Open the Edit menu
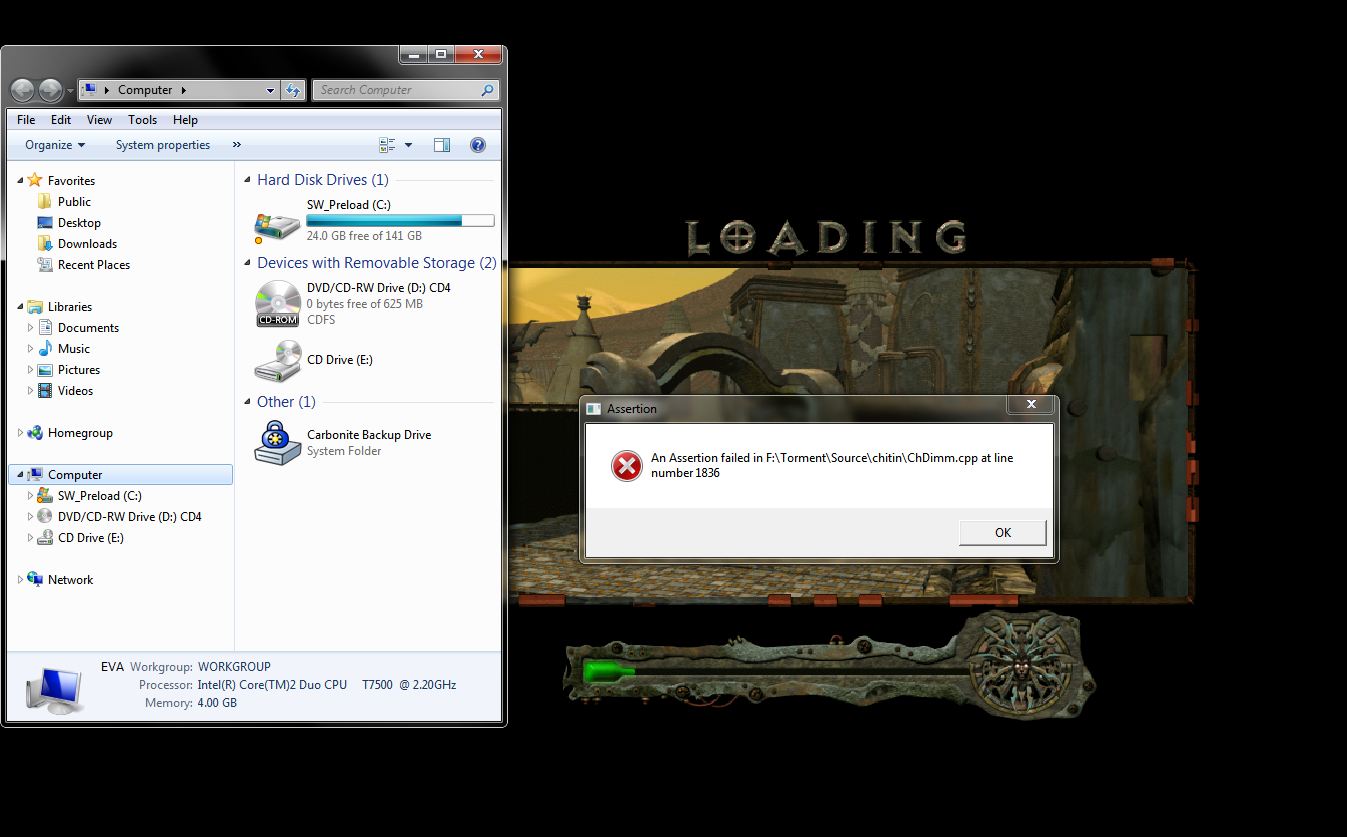The height and width of the screenshot is (837, 1347). pos(61,120)
